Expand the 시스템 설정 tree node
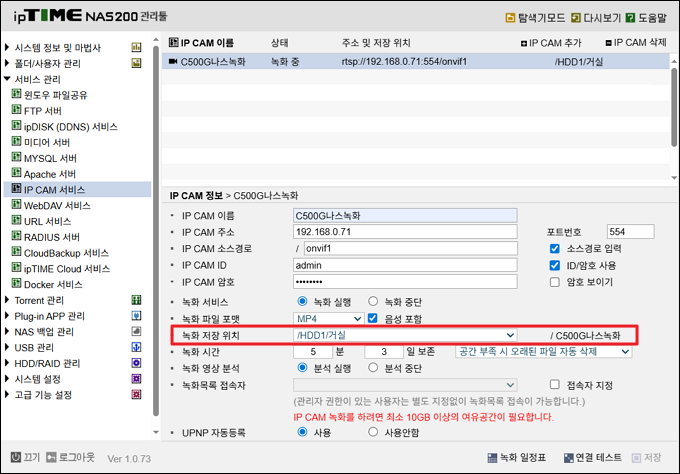Image resolution: width=680 pixels, height=474 pixels. (x=9, y=379)
